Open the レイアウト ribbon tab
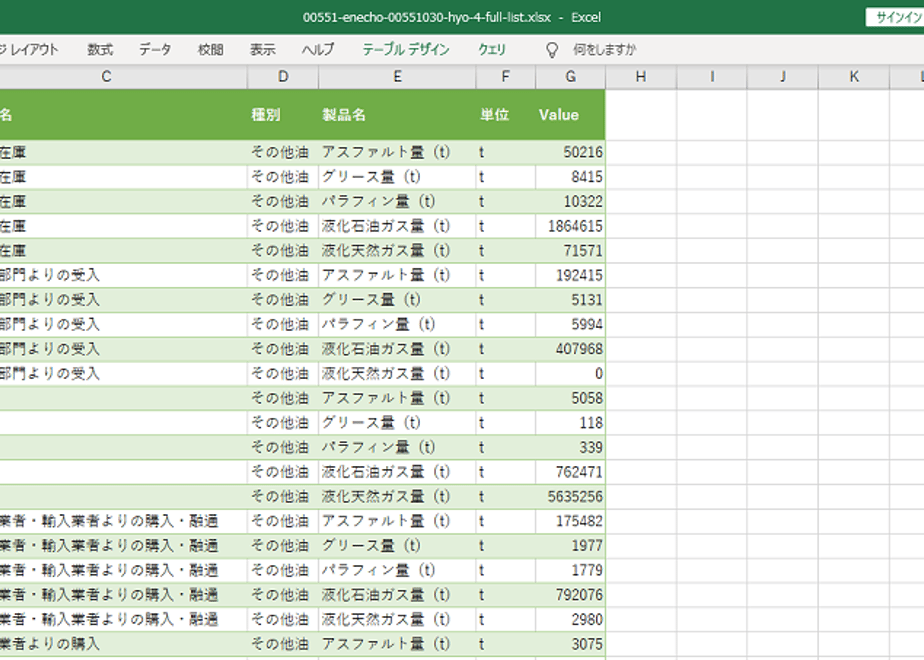The height and width of the screenshot is (660, 924). pos(29,50)
